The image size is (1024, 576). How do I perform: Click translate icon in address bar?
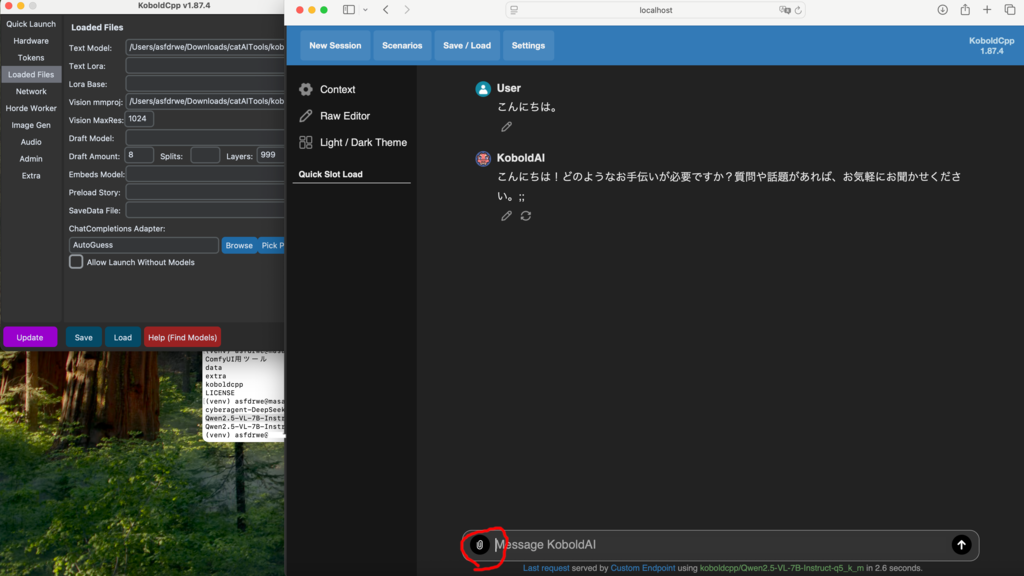(784, 10)
